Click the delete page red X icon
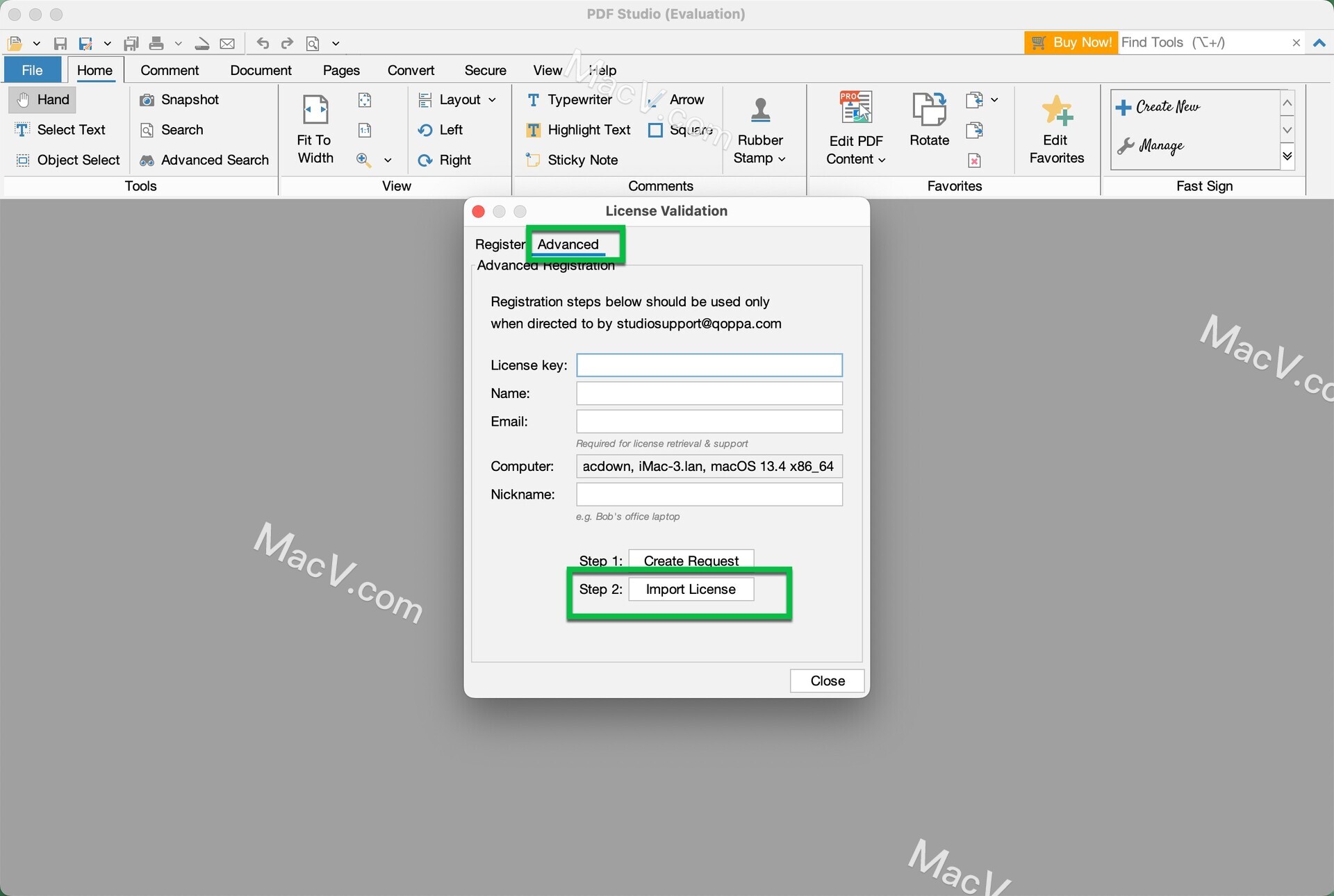 coord(974,160)
